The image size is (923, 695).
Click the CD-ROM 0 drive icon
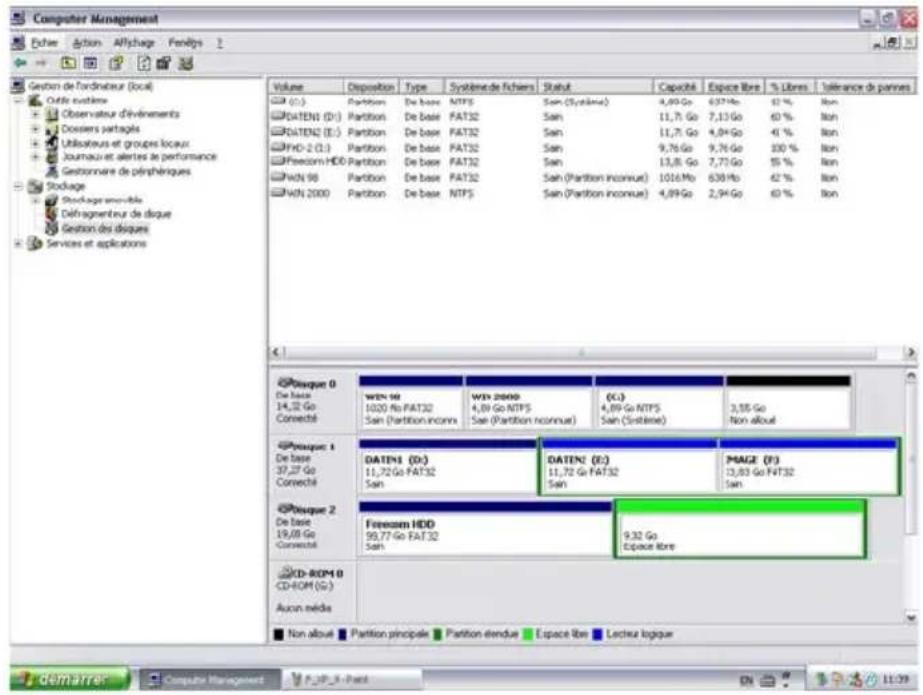(x=286, y=573)
